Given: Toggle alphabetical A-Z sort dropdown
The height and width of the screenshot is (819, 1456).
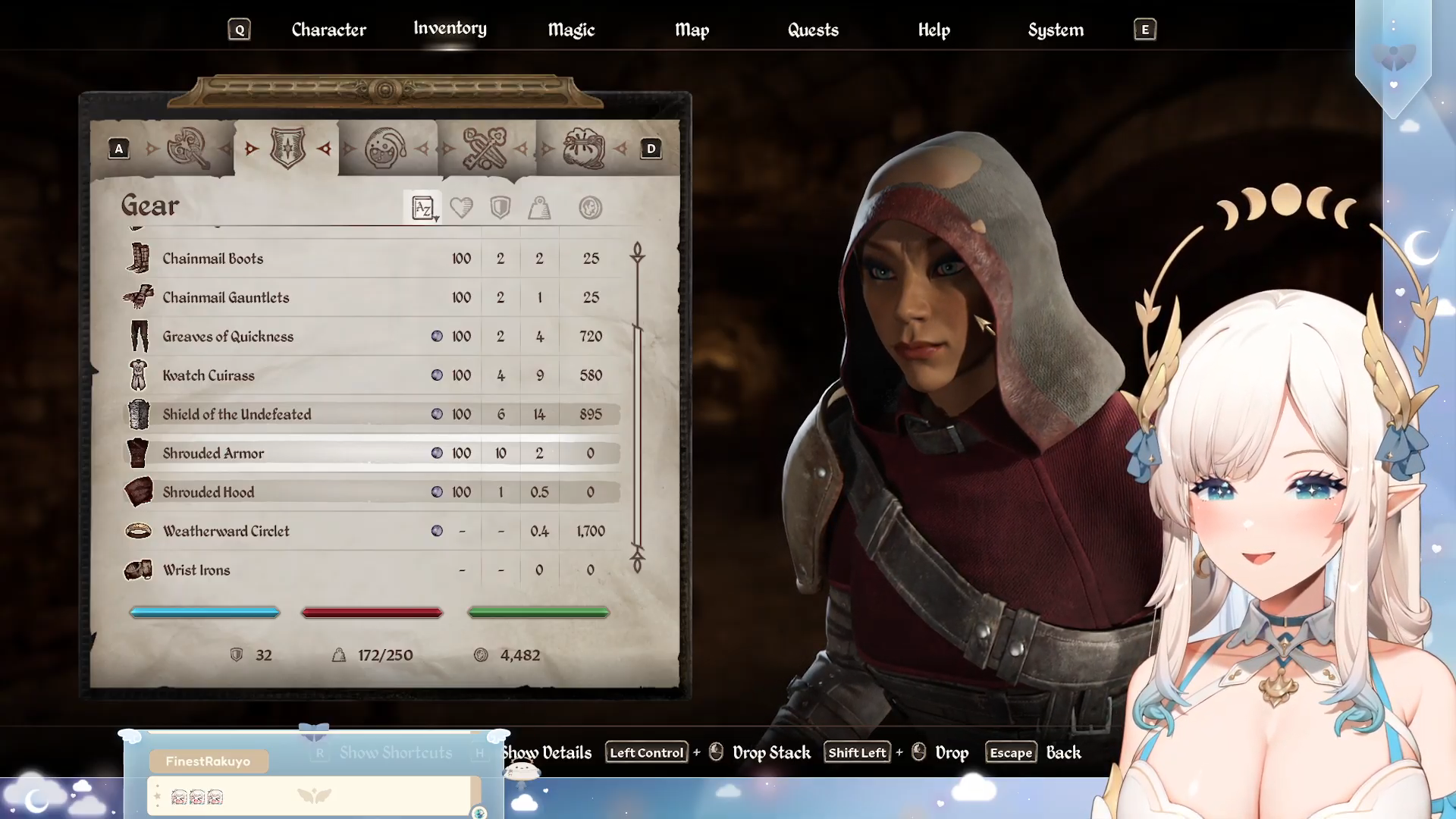Looking at the screenshot, I should coord(423,207).
